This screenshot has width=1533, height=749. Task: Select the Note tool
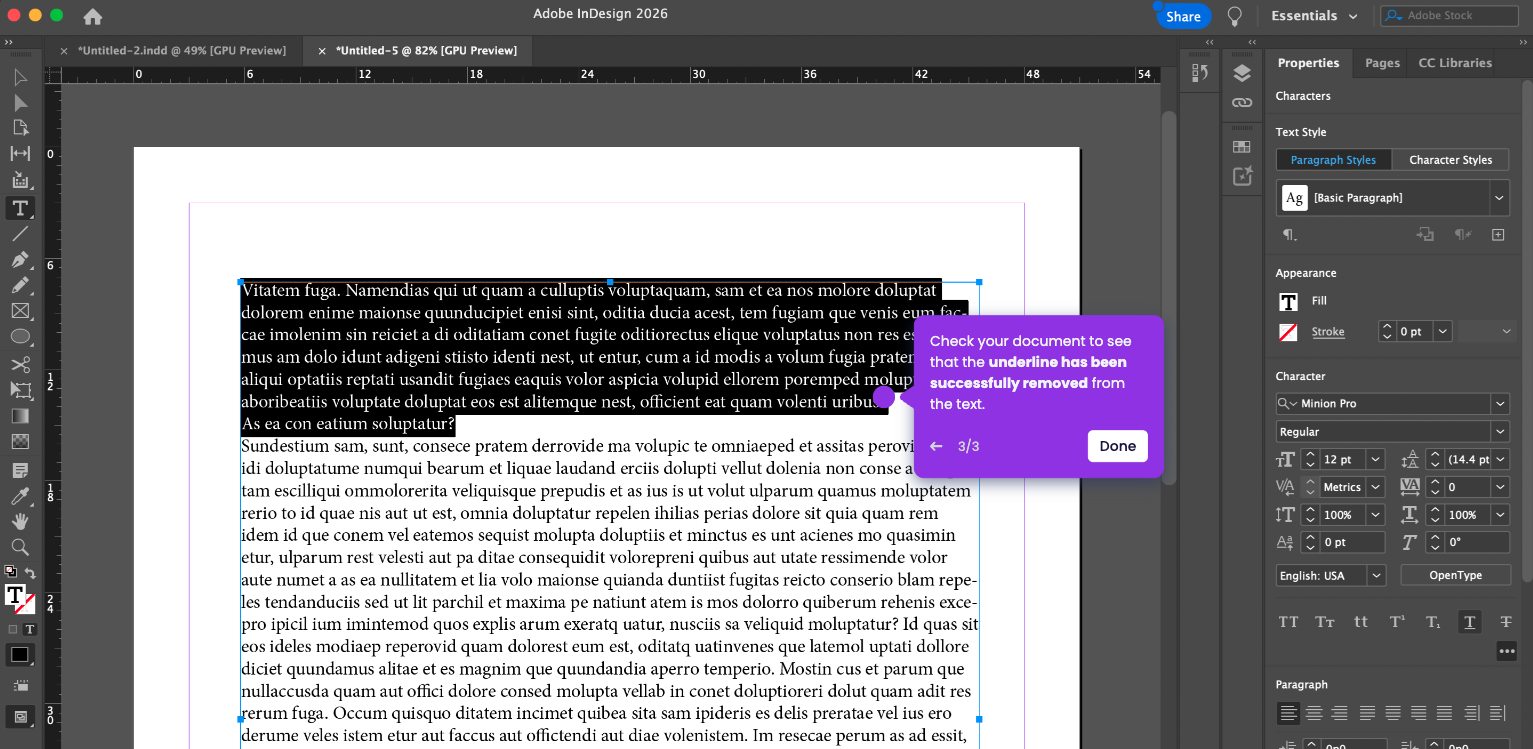20,470
